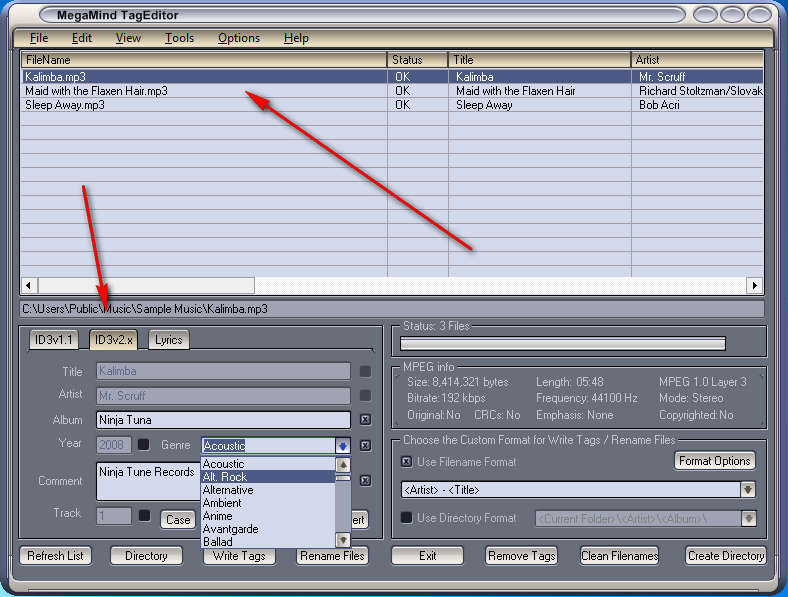Click the genre list scroll down arrow
This screenshot has width=788, height=597.
click(x=343, y=540)
